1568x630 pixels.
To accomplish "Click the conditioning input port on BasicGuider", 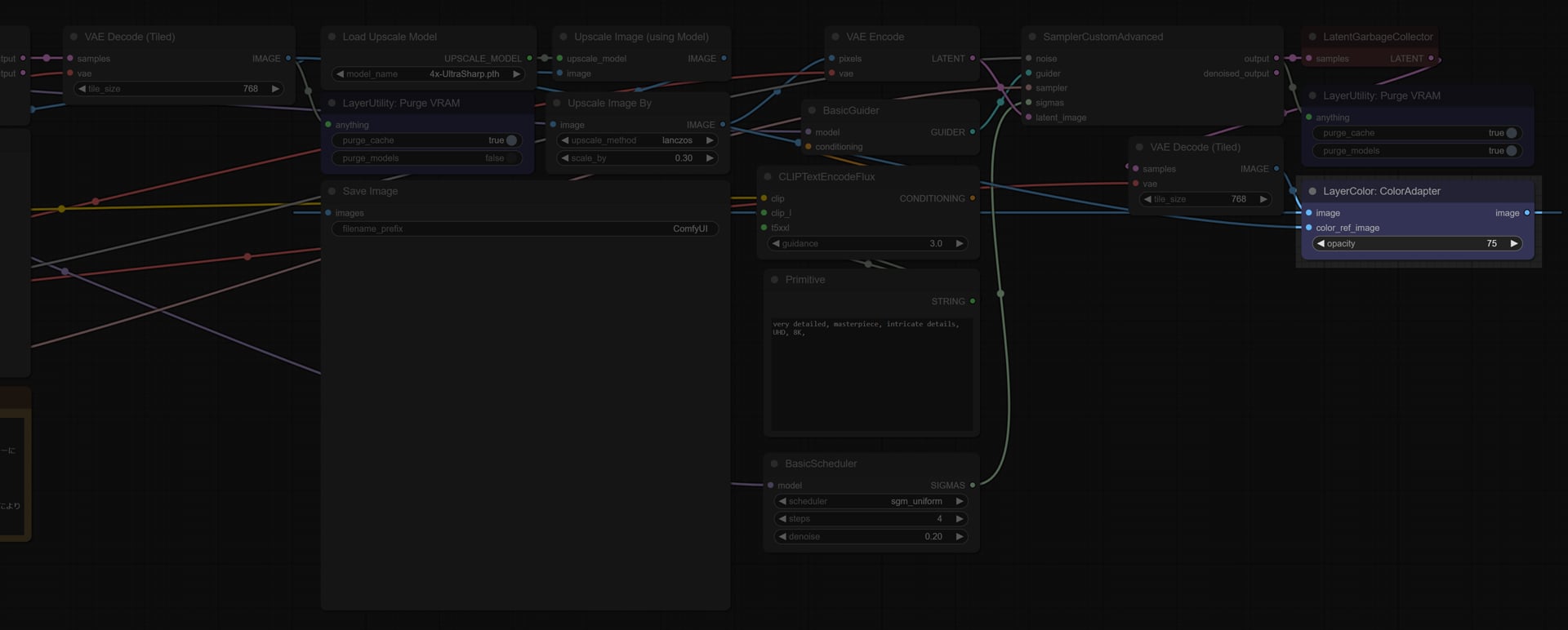I will click(x=808, y=146).
